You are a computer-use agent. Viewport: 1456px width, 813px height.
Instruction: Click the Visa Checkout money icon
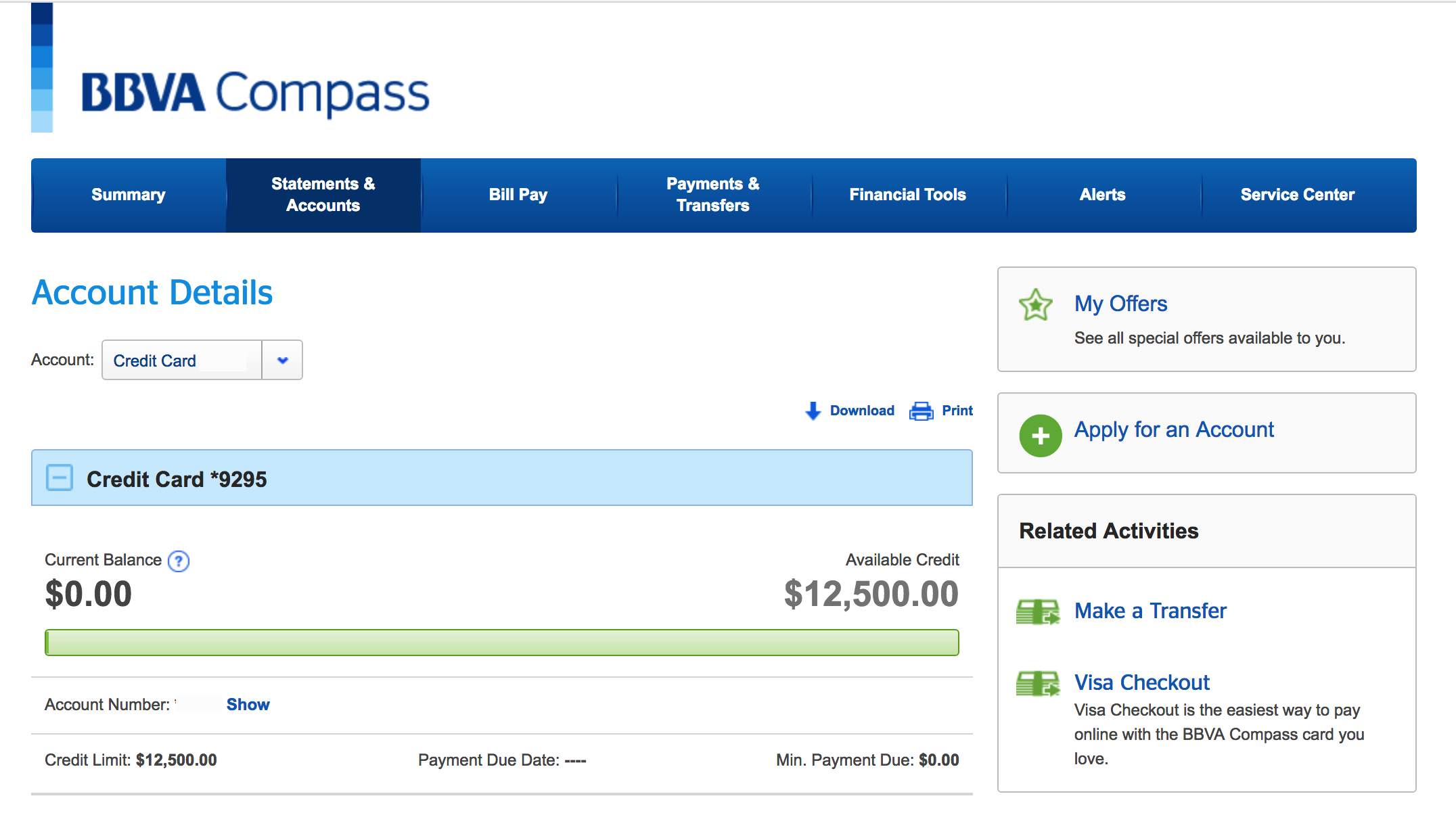pyautogui.click(x=1038, y=683)
